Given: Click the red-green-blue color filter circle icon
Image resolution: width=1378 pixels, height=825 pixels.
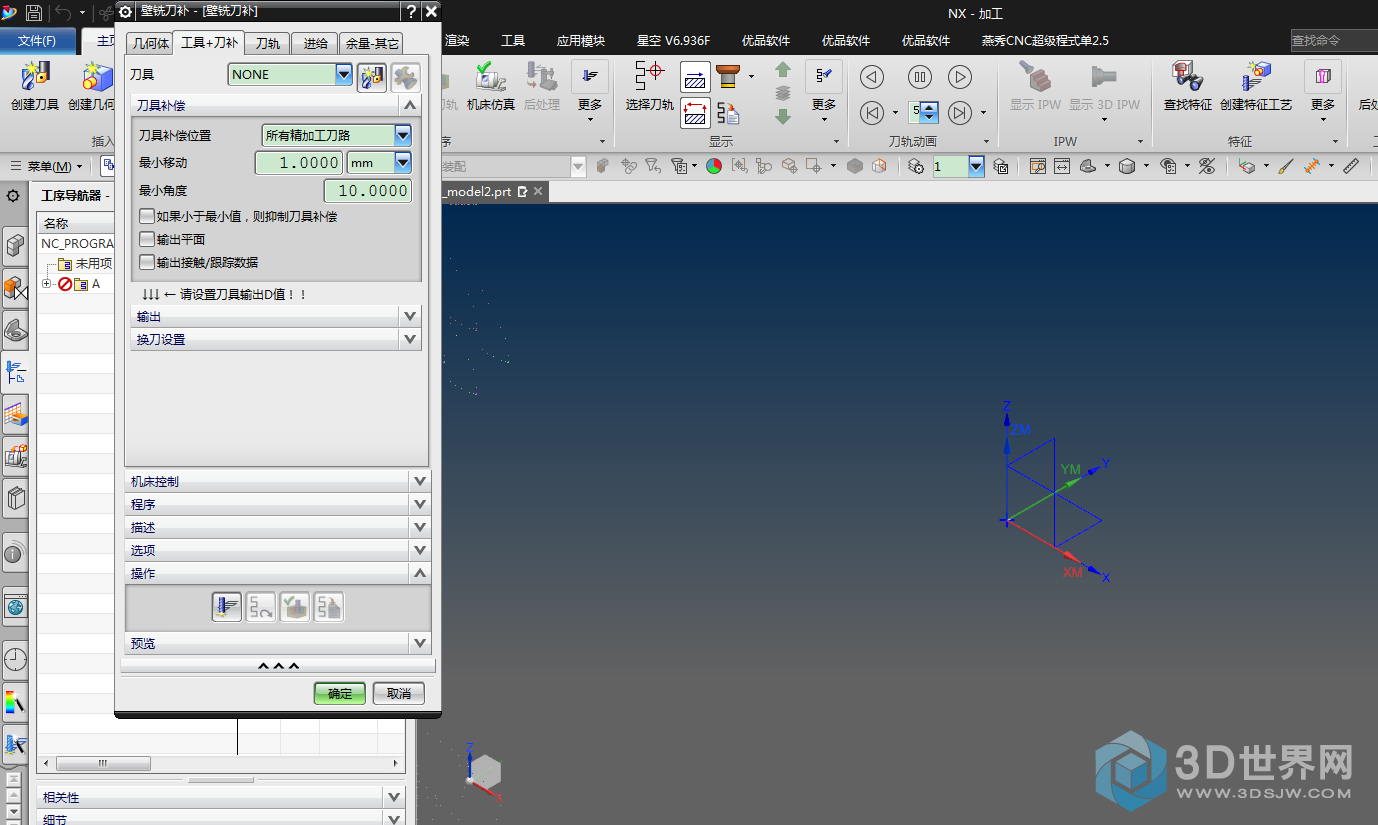Looking at the screenshot, I should tap(714, 167).
